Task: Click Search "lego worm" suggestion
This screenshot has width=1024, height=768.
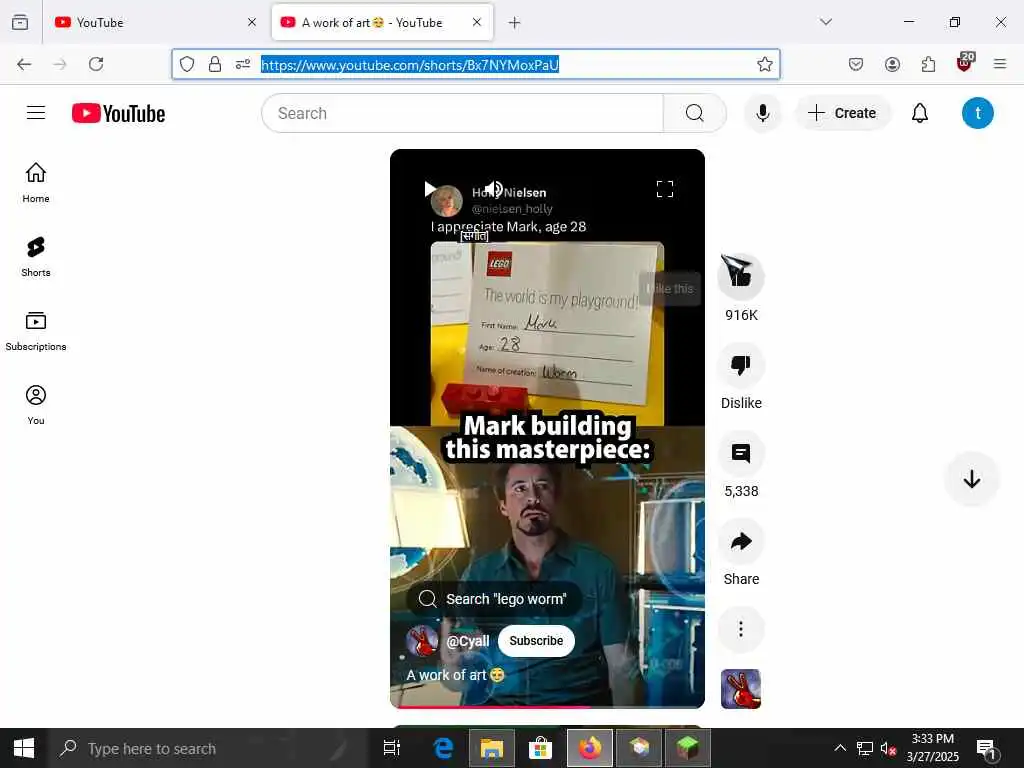Action: click(x=494, y=599)
